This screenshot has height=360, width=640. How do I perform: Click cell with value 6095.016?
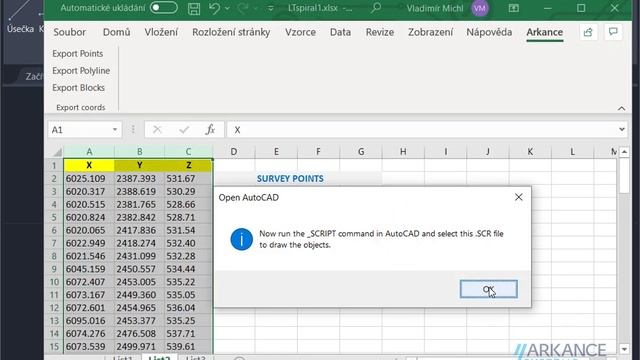pos(89,321)
